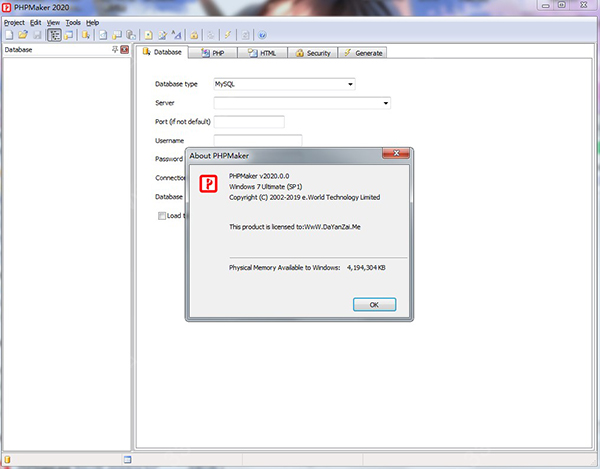Image resolution: width=600 pixels, height=469 pixels.
Task: Click the Save Project disk icon
Action: (x=35, y=34)
